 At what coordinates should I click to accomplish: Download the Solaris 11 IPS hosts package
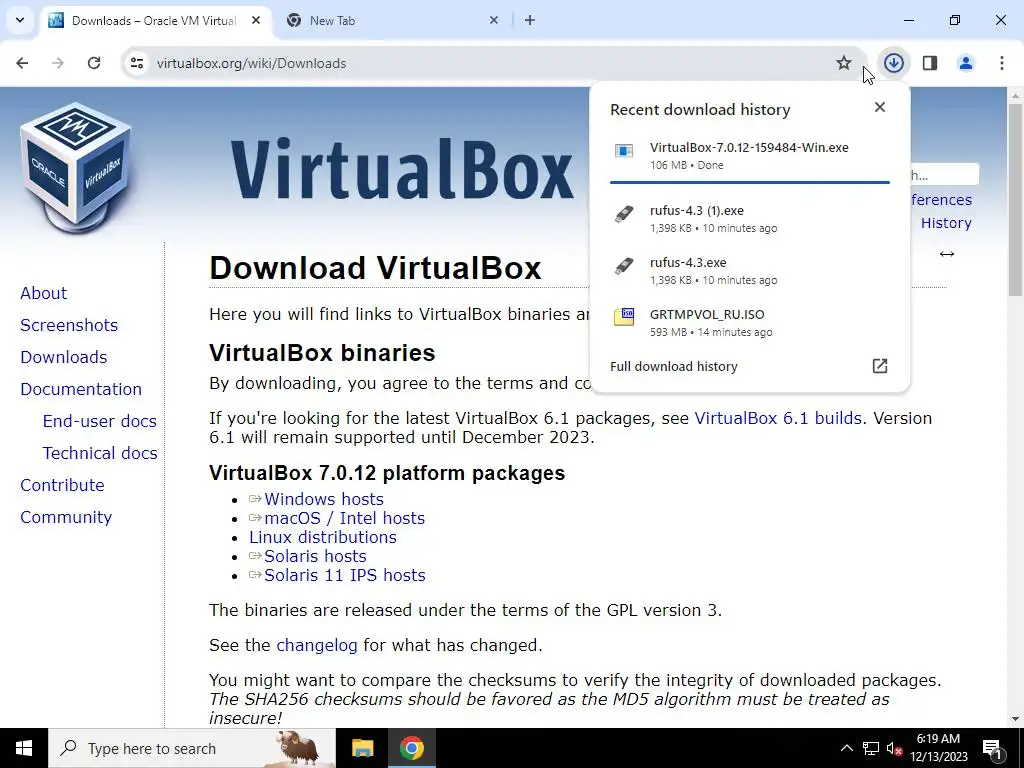345,575
